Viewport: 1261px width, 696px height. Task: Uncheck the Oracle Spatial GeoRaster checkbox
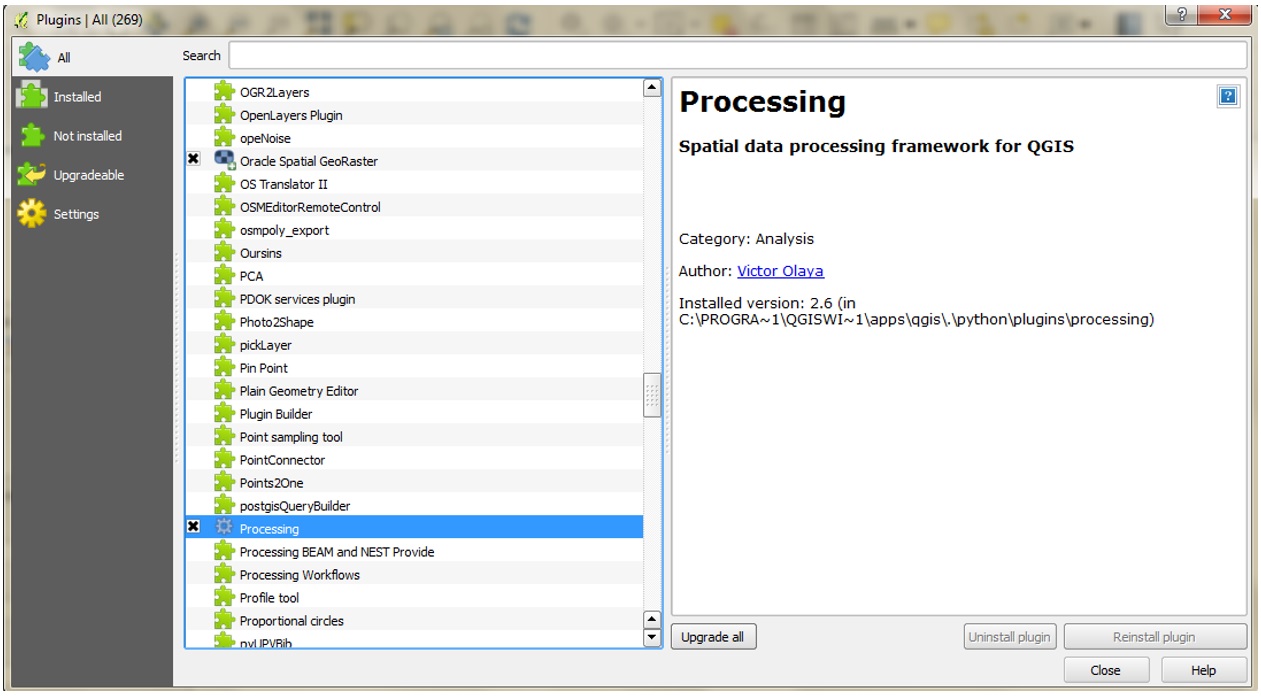(194, 160)
